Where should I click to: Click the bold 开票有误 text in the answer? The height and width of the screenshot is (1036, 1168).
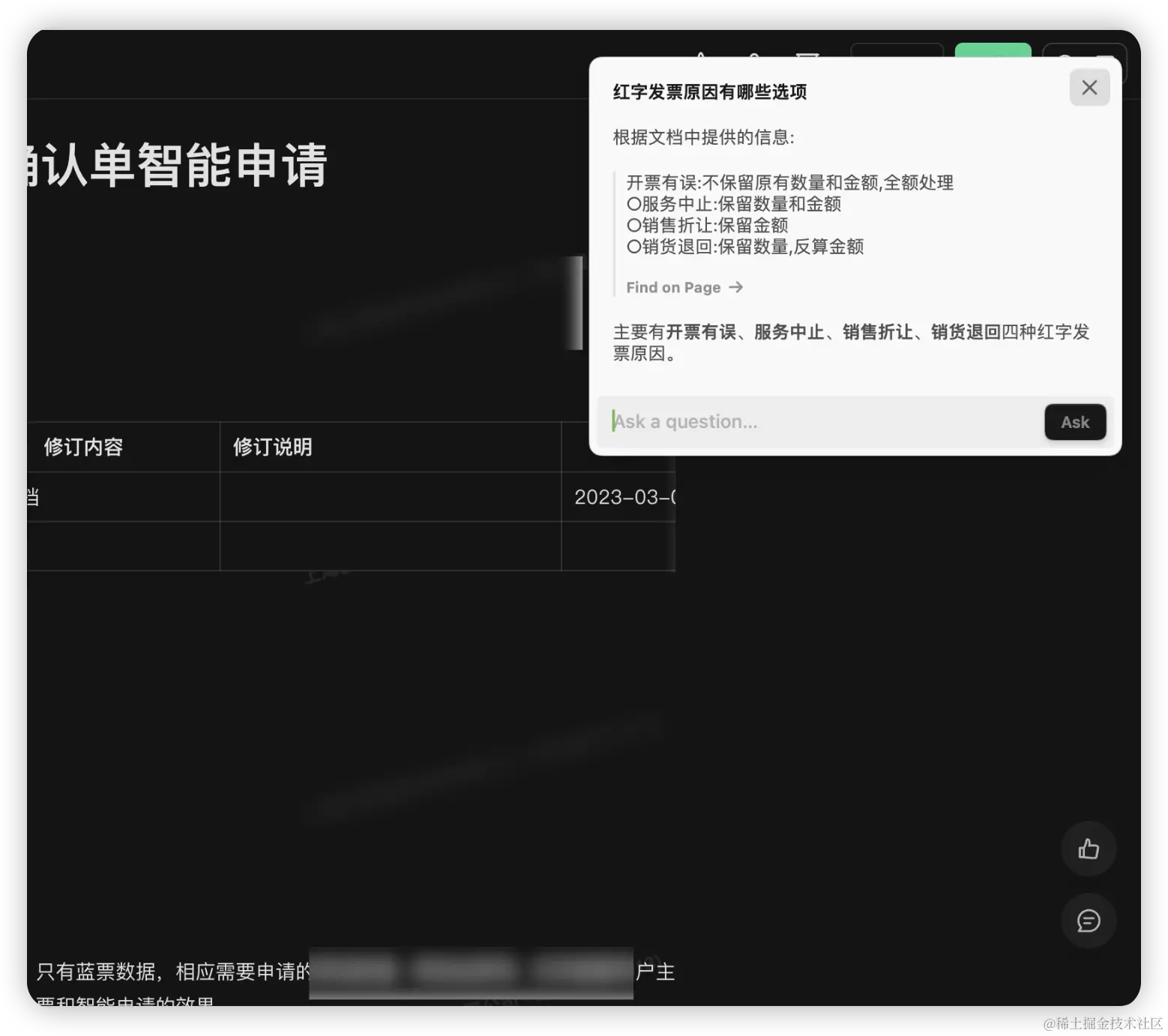pos(702,332)
